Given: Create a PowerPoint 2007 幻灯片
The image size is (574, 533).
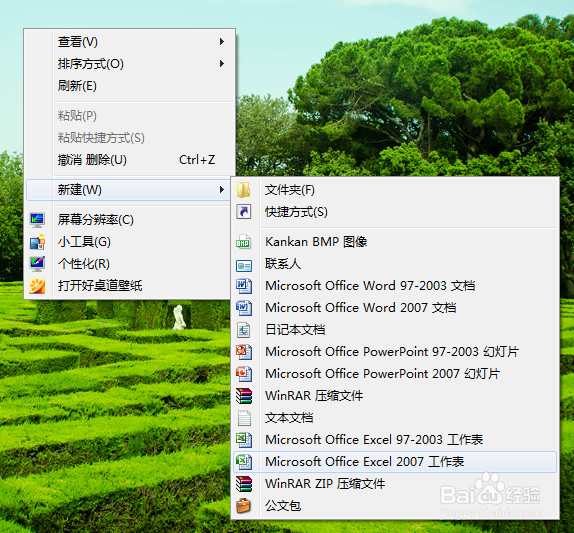Looking at the screenshot, I should click(x=395, y=374).
